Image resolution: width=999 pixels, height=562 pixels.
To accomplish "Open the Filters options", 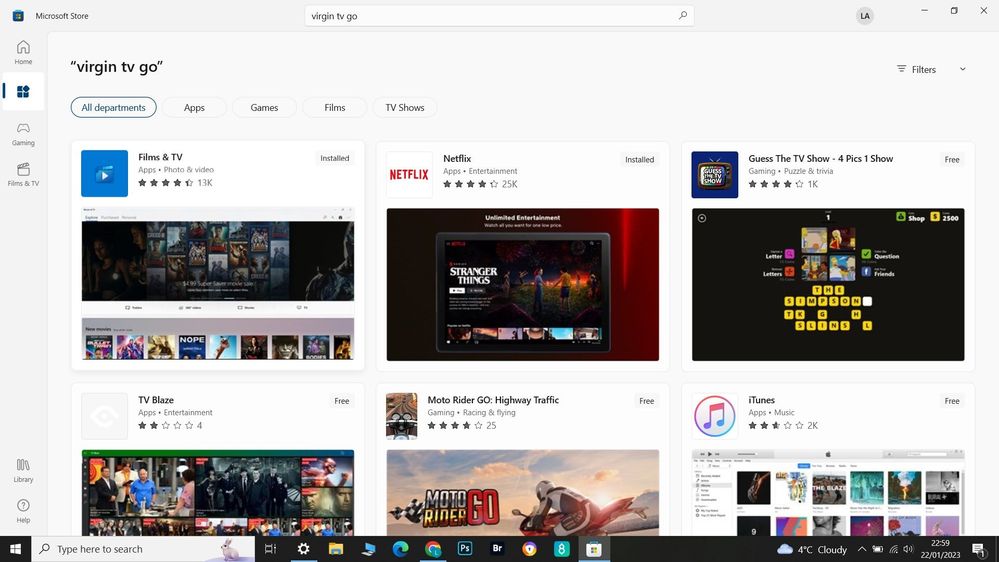I will [917, 69].
